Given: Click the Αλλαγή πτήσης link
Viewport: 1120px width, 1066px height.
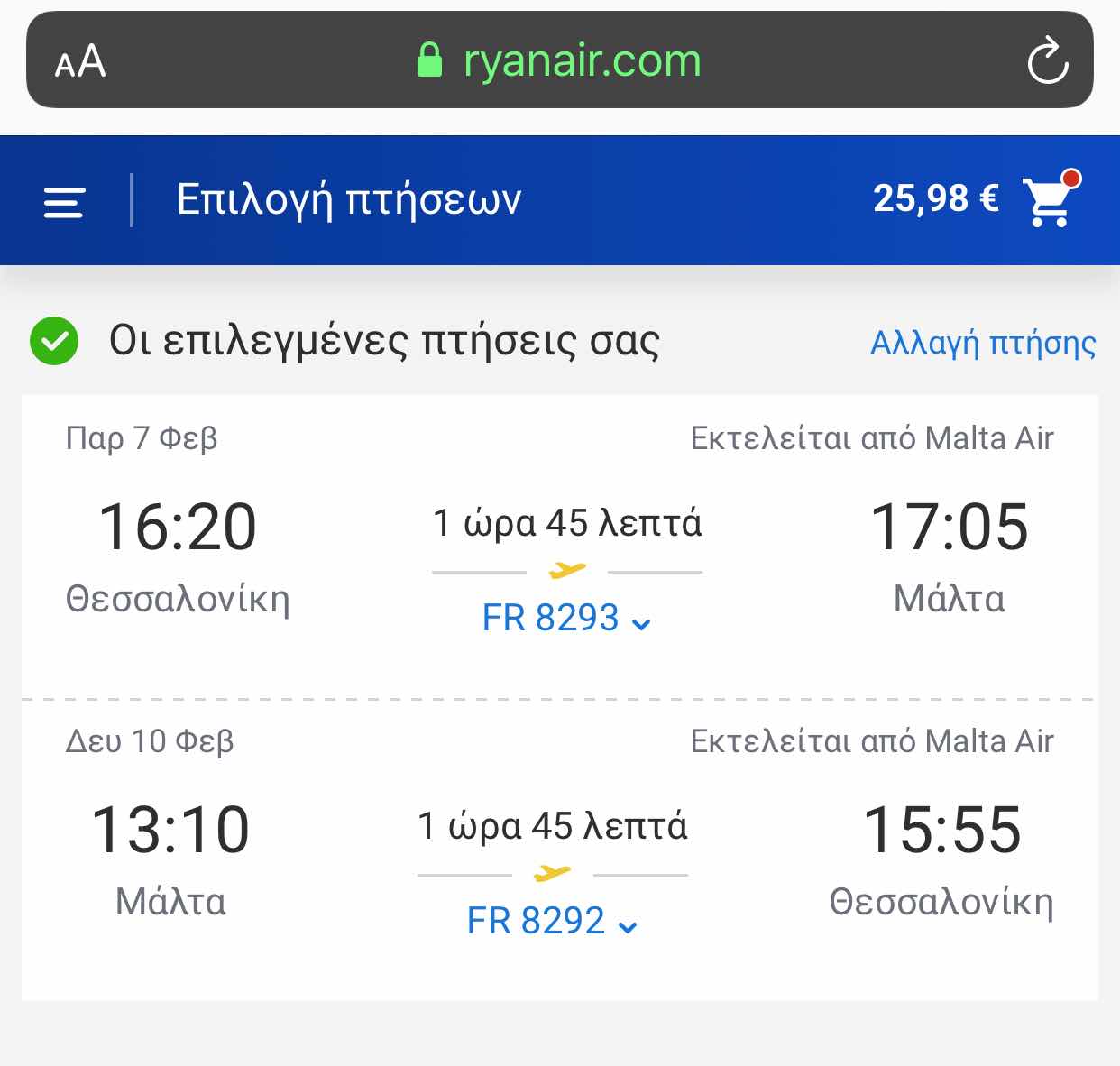Looking at the screenshot, I should [x=983, y=344].
